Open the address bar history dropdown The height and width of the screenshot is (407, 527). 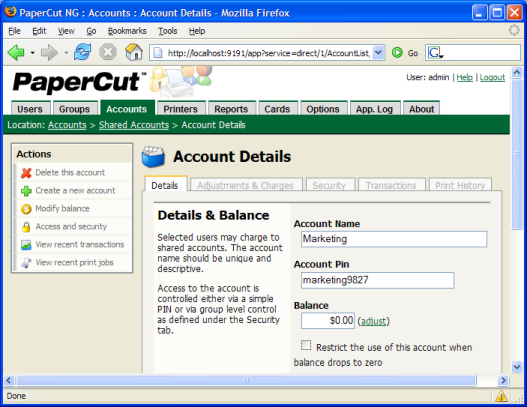point(378,53)
